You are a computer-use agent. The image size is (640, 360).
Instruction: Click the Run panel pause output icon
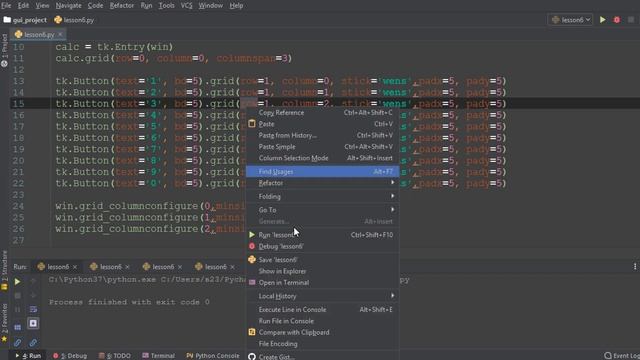pos(17,309)
